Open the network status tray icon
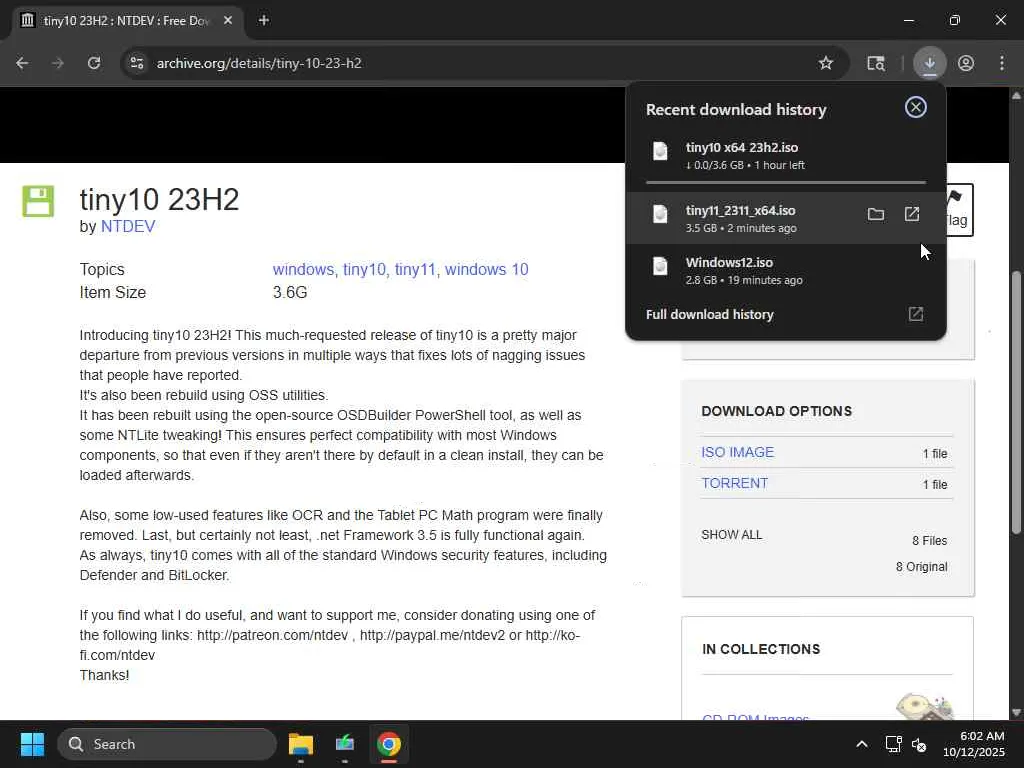1024x768 pixels. (x=893, y=744)
